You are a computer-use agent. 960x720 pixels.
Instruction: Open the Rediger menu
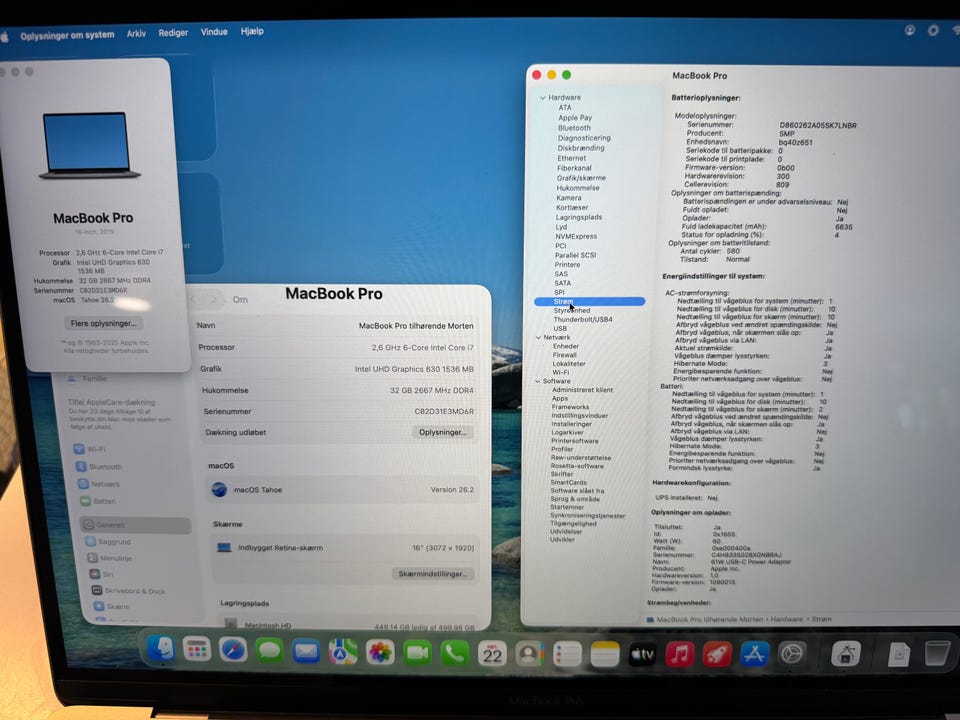pyautogui.click(x=173, y=32)
